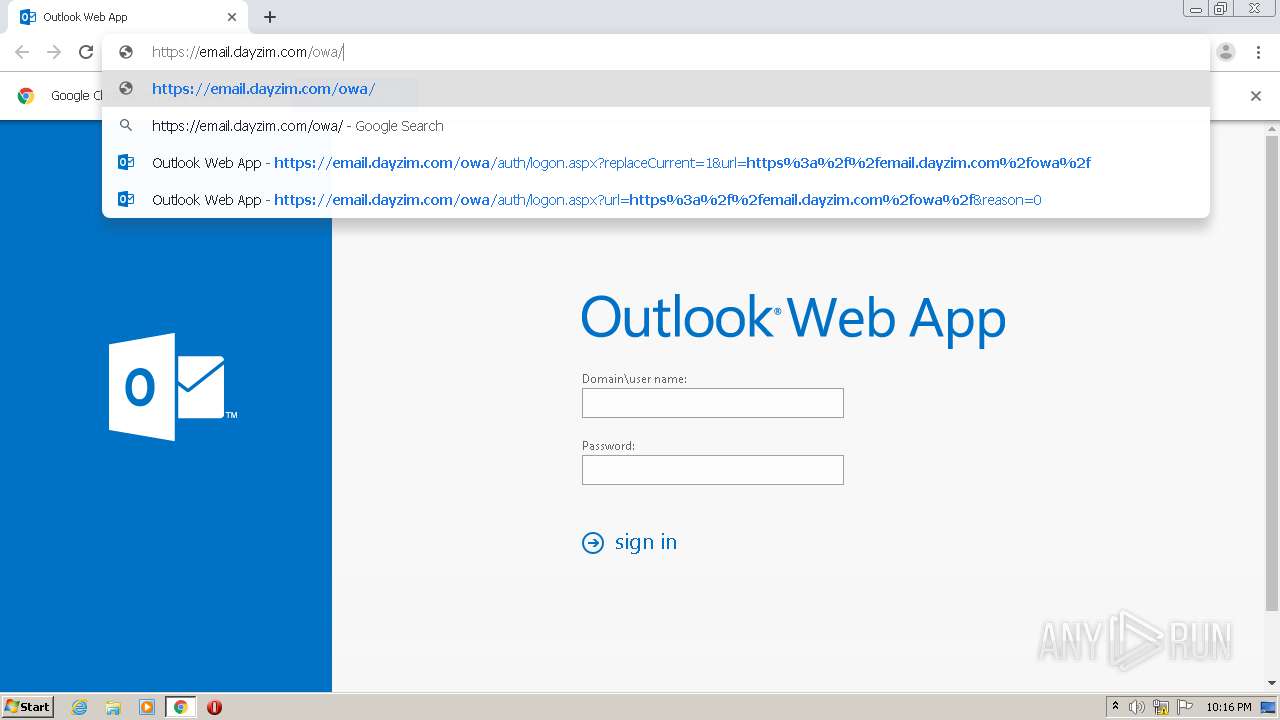Open the Windows Start menu
Viewport: 1280px width, 720px height.
click(28, 706)
